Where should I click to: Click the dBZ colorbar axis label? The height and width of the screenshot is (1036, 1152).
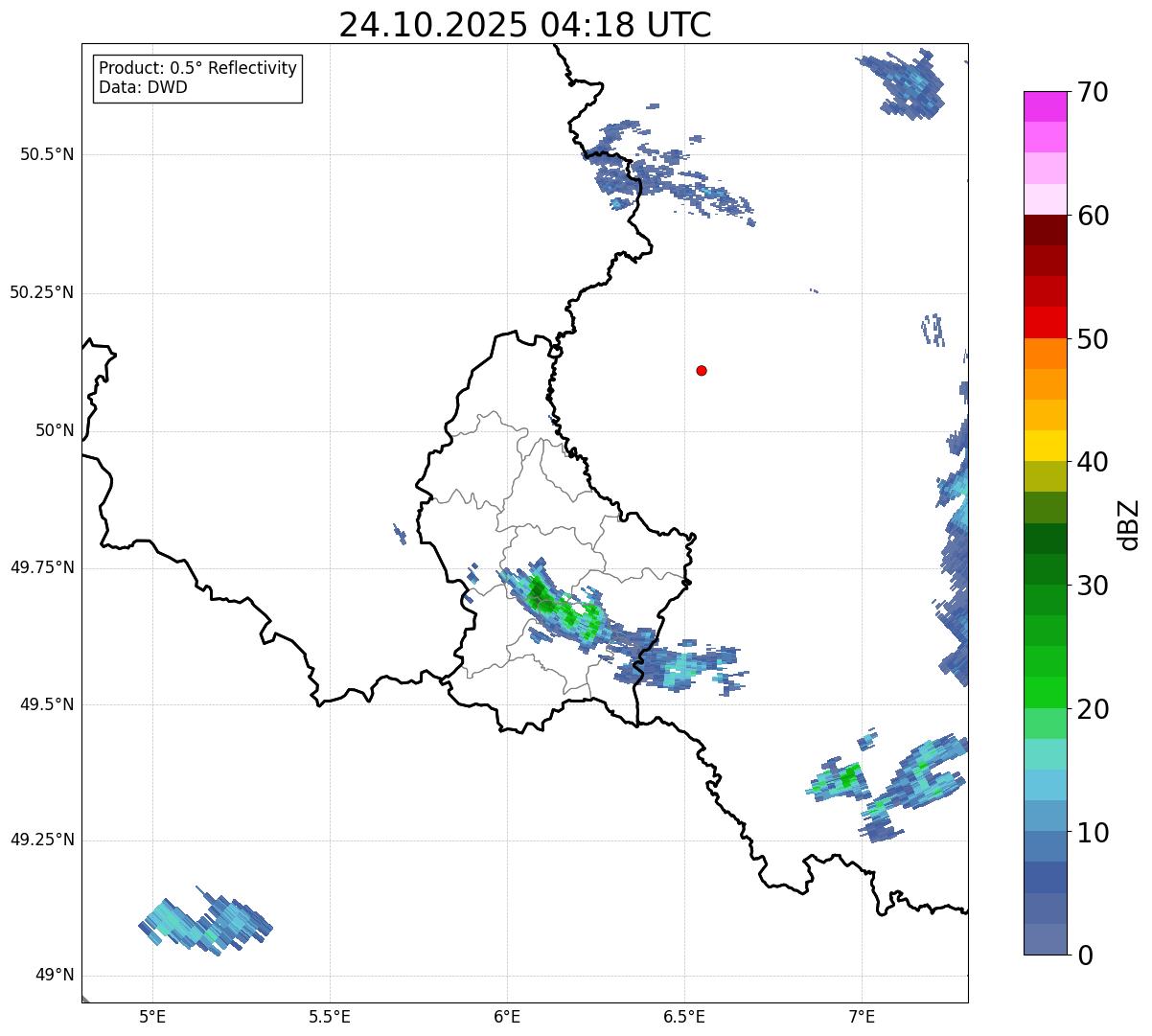[1128, 524]
